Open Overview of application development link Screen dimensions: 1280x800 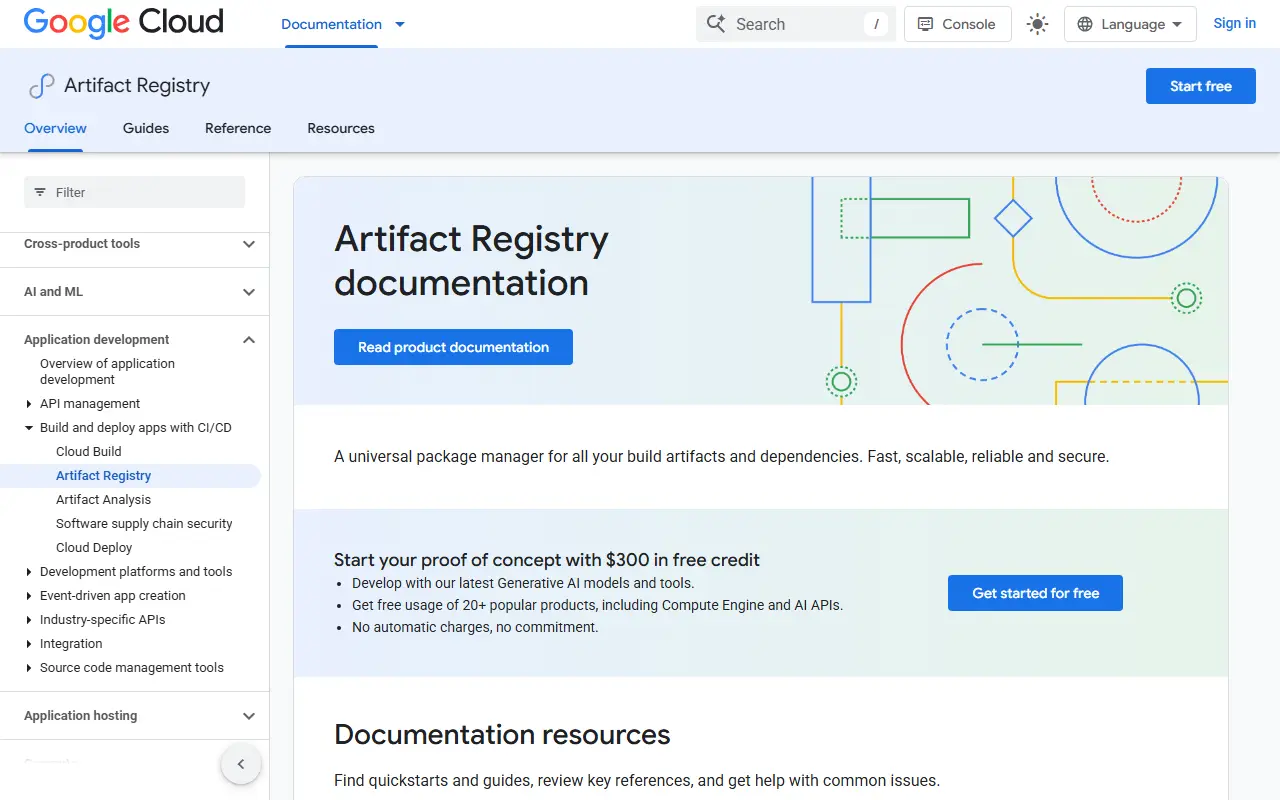107,372
